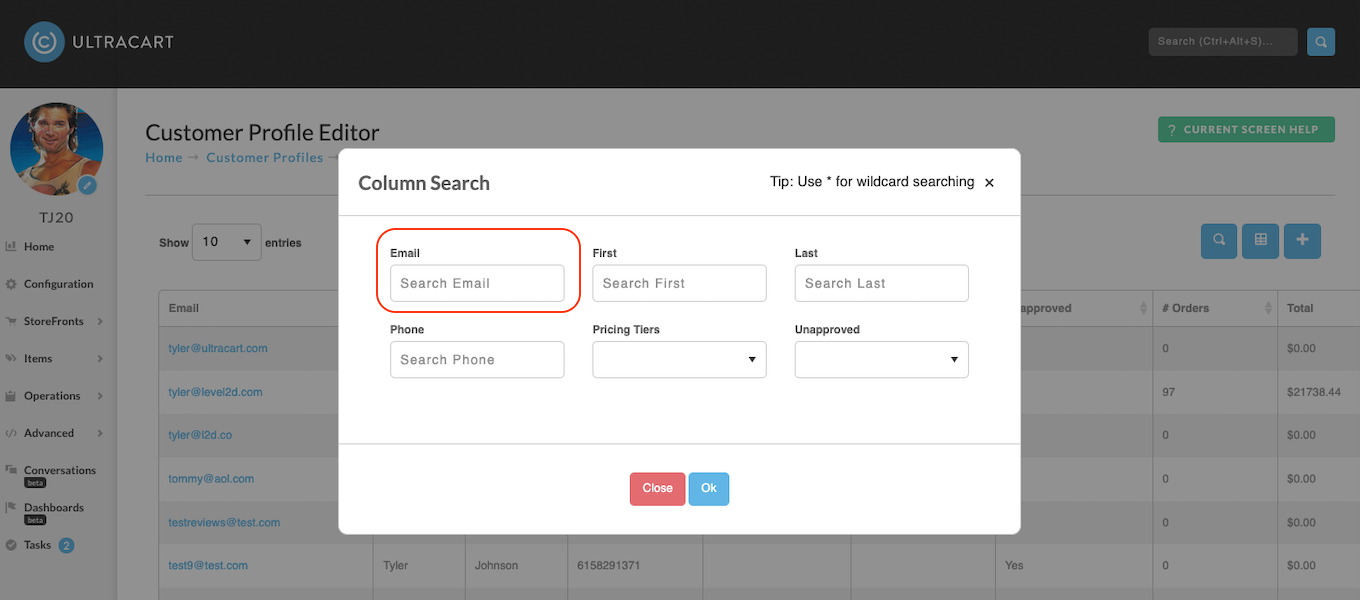1360x600 pixels.
Task: Click the blue Ok button
Action: point(708,488)
